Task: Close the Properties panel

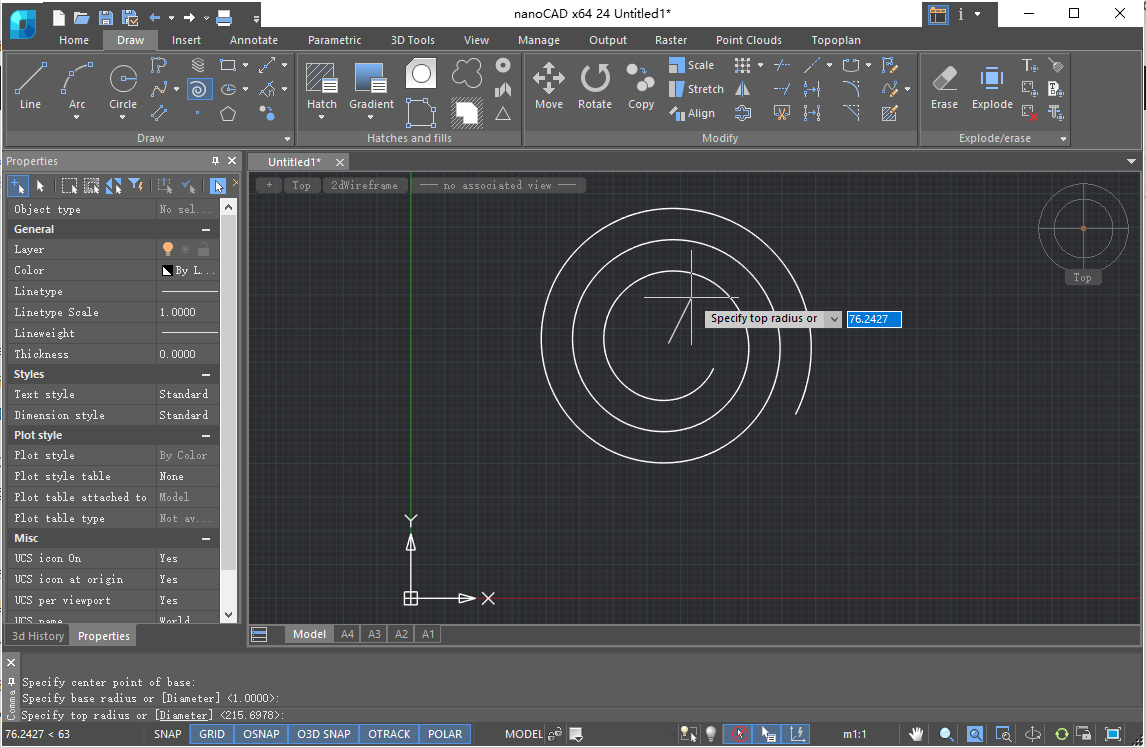Action: (x=232, y=161)
